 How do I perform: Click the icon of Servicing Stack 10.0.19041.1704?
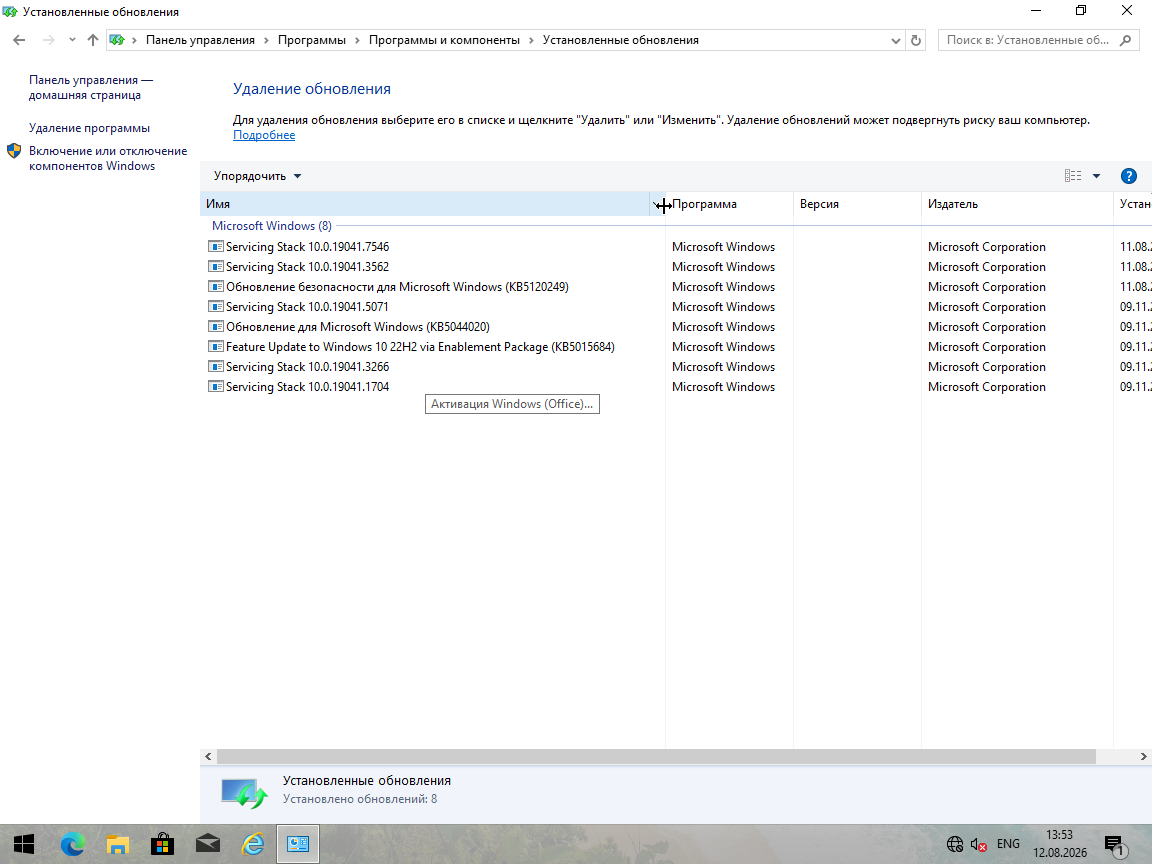(x=216, y=386)
